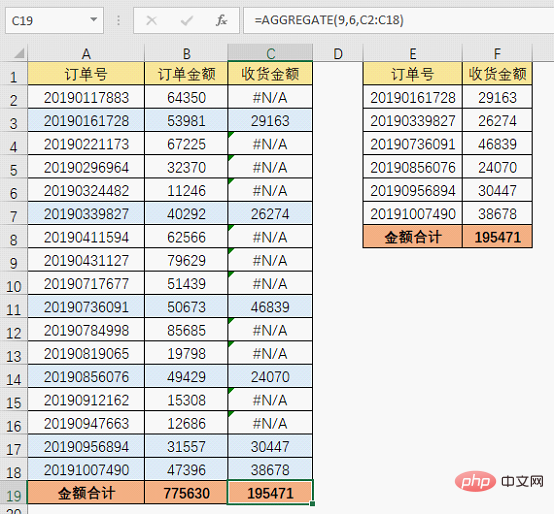The image size is (554, 514).
Task: Select cell with order 20190296964
Action: point(86,167)
